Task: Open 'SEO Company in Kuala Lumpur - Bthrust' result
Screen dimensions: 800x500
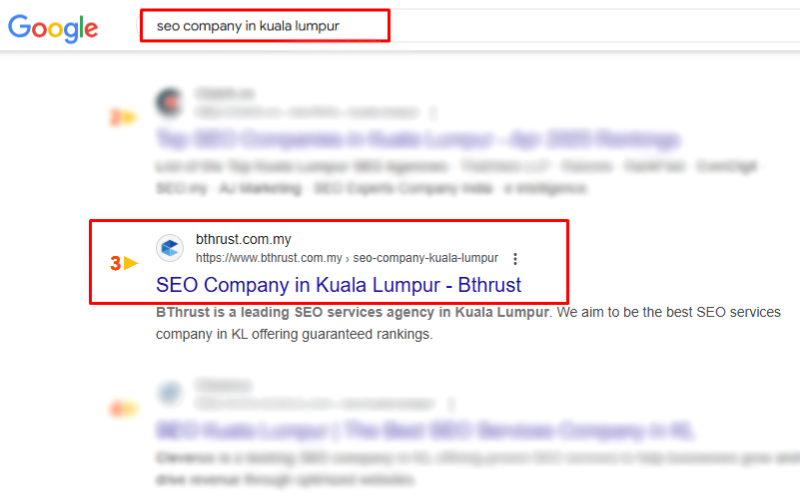Action: (338, 285)
